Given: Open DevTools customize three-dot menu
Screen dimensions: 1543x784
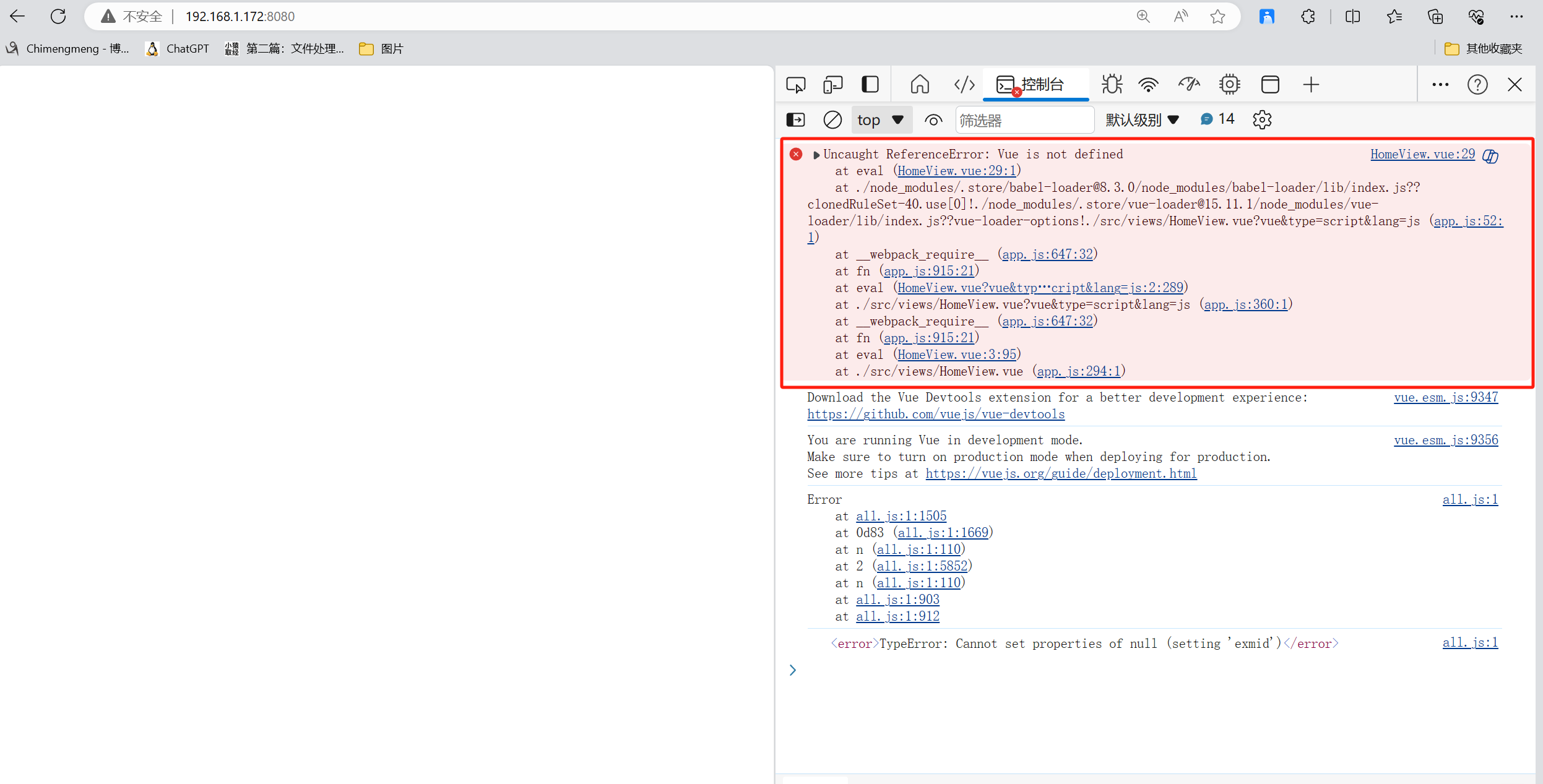Looking at the screenshot, I should pyautogui.click(x=1440, y=84).
